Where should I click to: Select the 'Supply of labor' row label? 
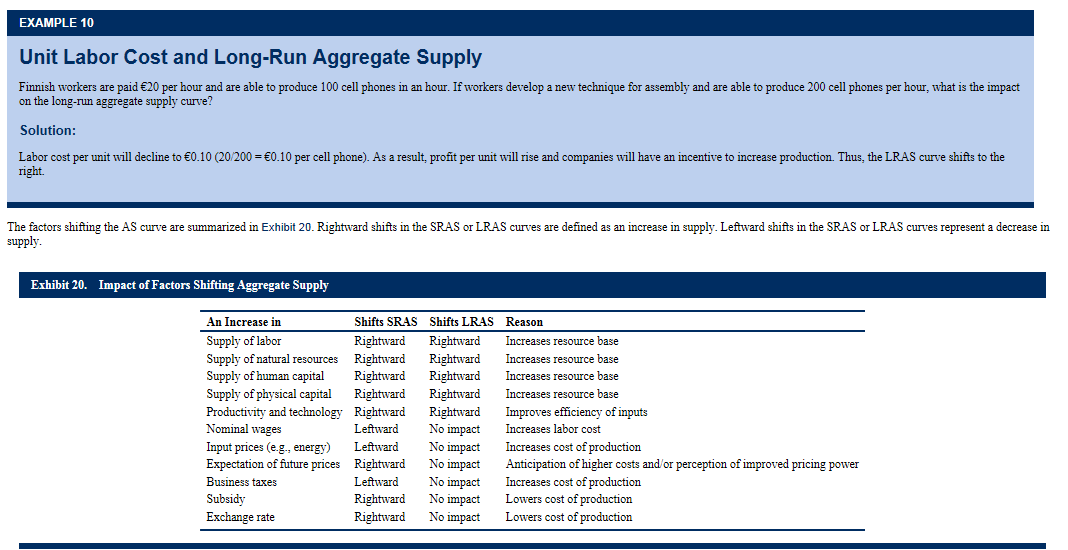(244, 341)
